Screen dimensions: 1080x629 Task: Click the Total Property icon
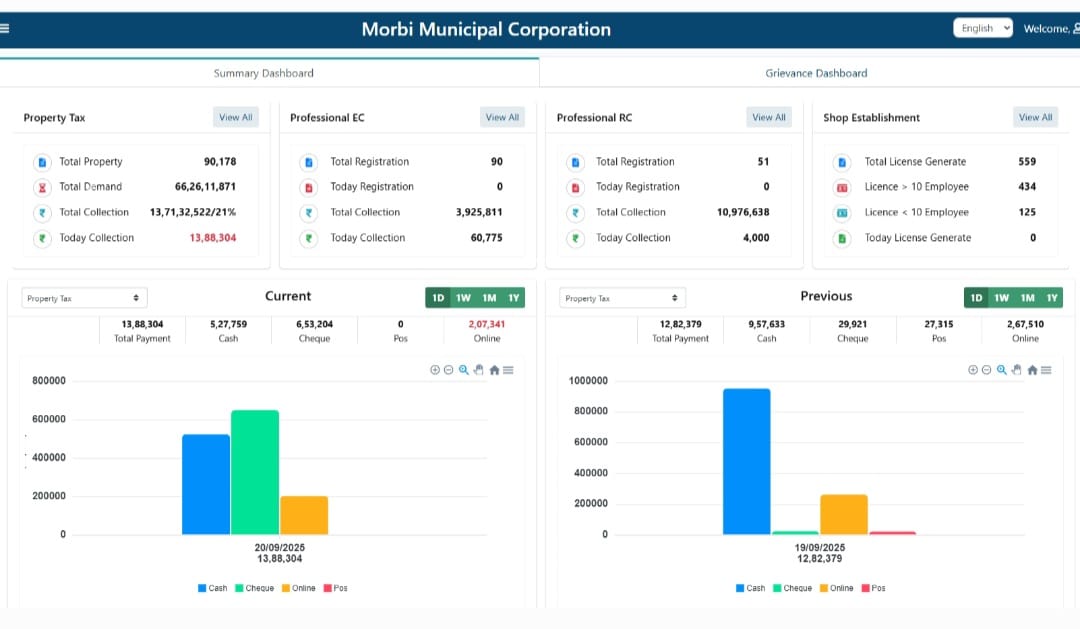click(42, 163)
